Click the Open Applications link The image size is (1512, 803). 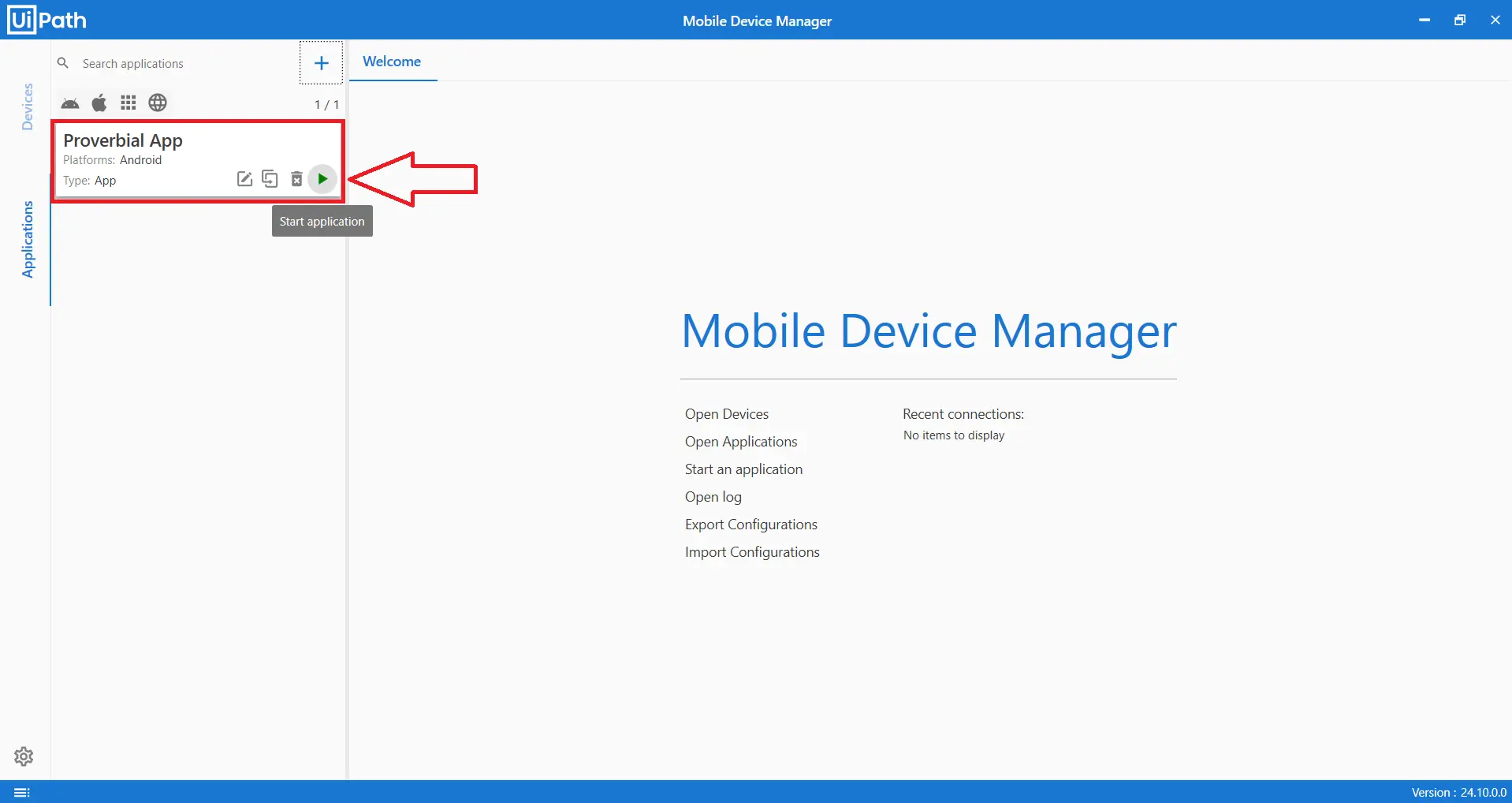point(741,442)
